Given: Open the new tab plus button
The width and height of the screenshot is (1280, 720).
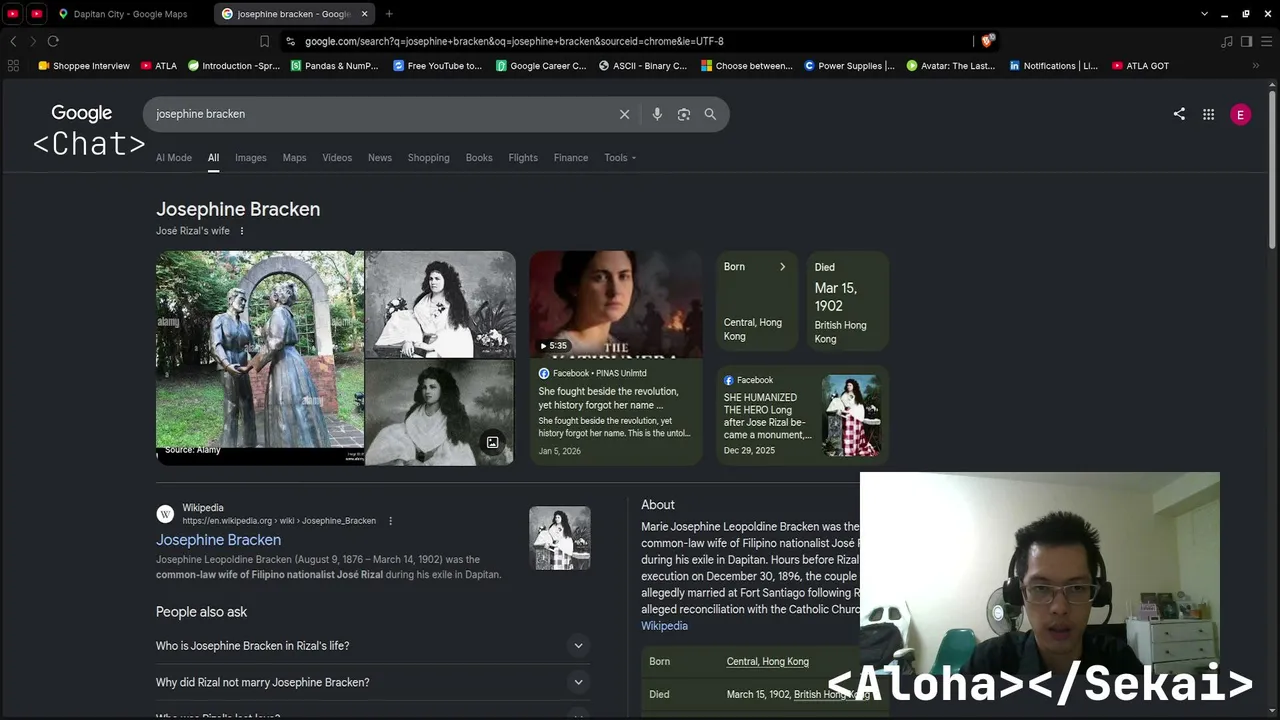Looking at the screenshot, I should coord(389,14).
